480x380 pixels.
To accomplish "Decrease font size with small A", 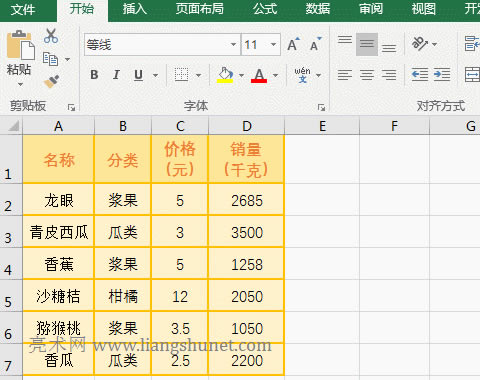I will click(315, 44).
